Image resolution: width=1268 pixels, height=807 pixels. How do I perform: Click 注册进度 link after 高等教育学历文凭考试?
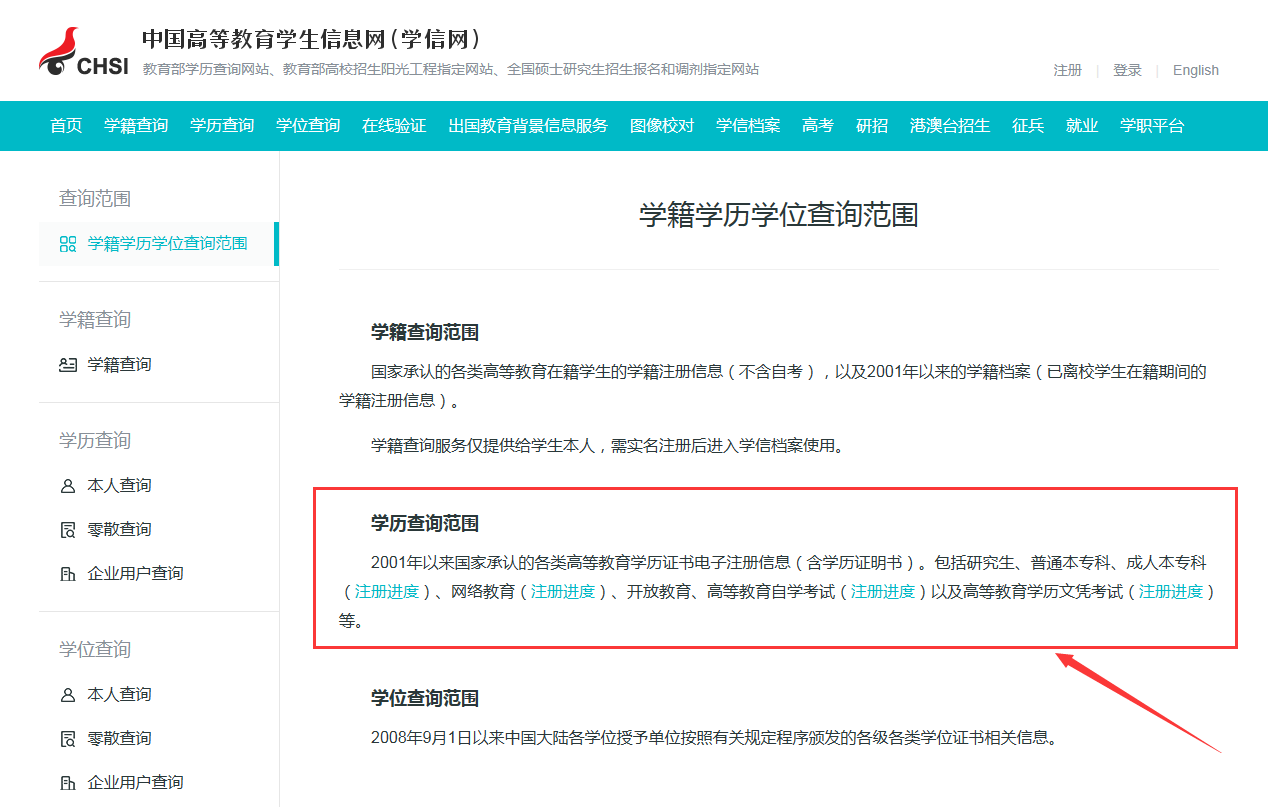pos(1171,592)
